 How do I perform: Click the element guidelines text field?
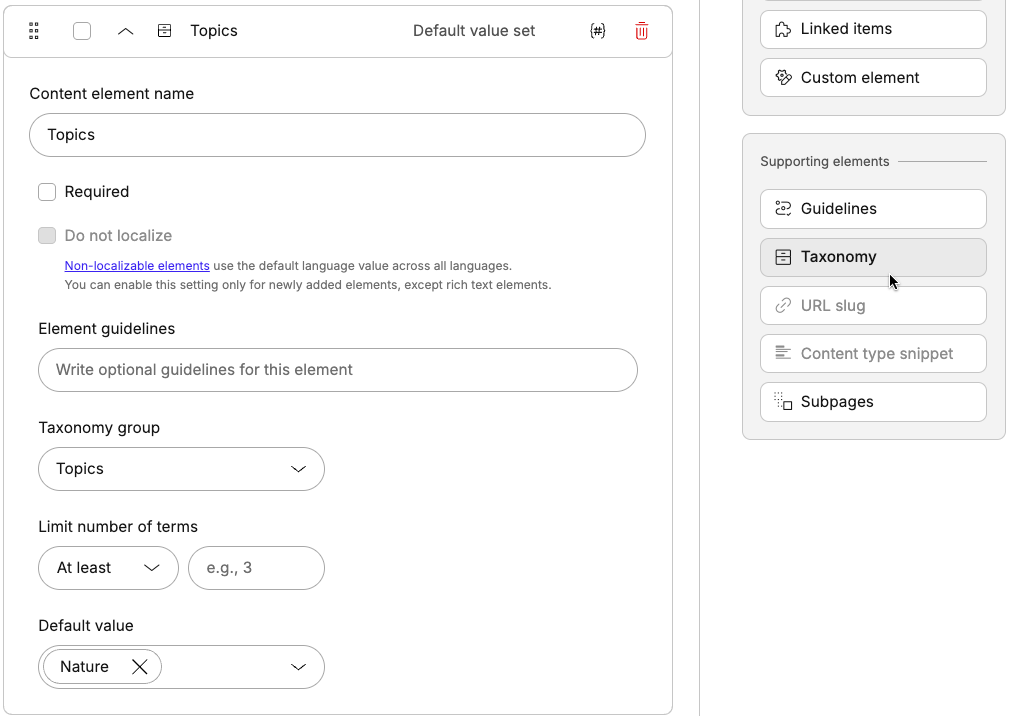337,369
